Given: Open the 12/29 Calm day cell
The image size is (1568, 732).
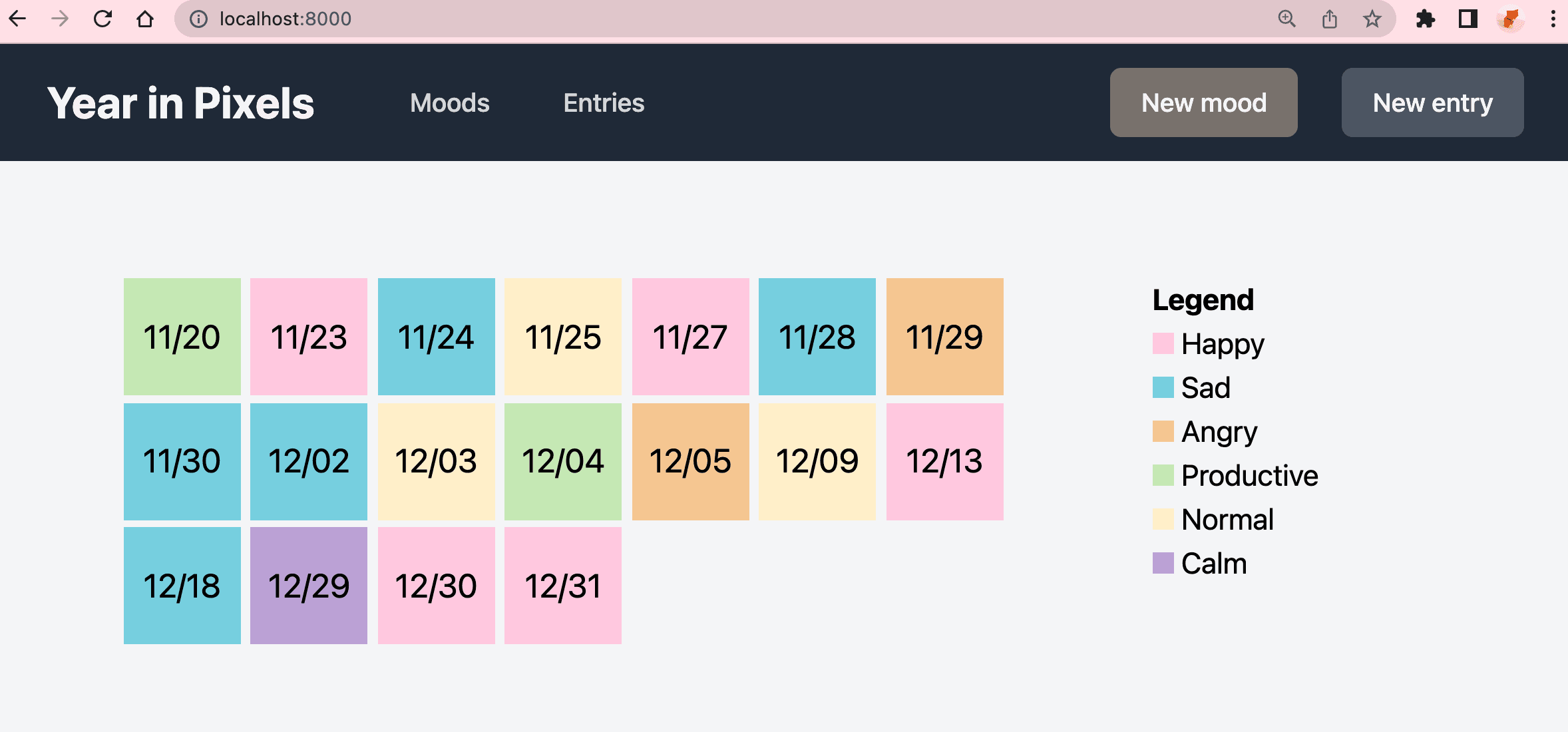Looking at the screenshot, I should coord(309,586).
